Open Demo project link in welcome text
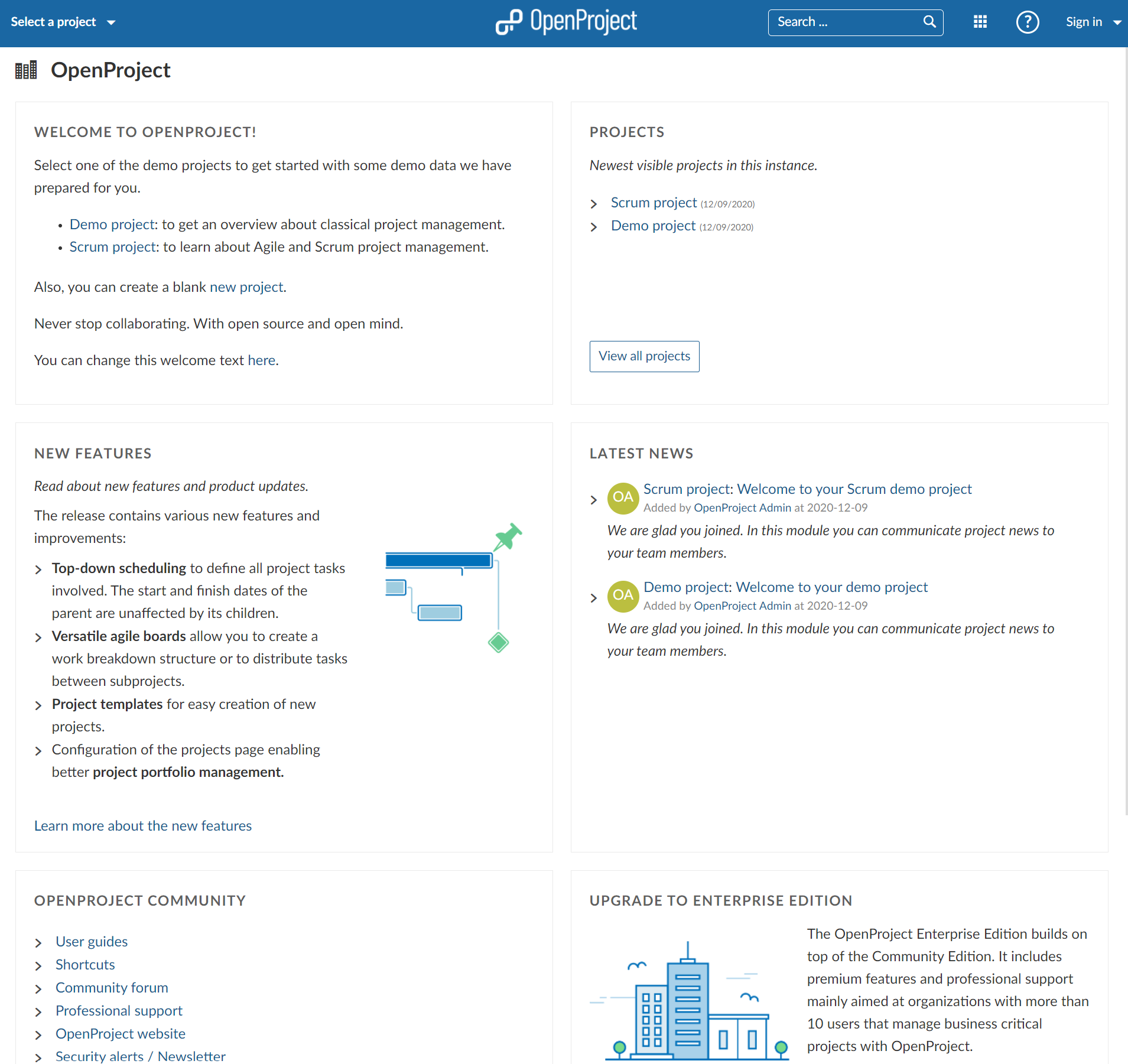This screenshot has width=1128, height=1064. pyautogui.click(x=112, y=224)
